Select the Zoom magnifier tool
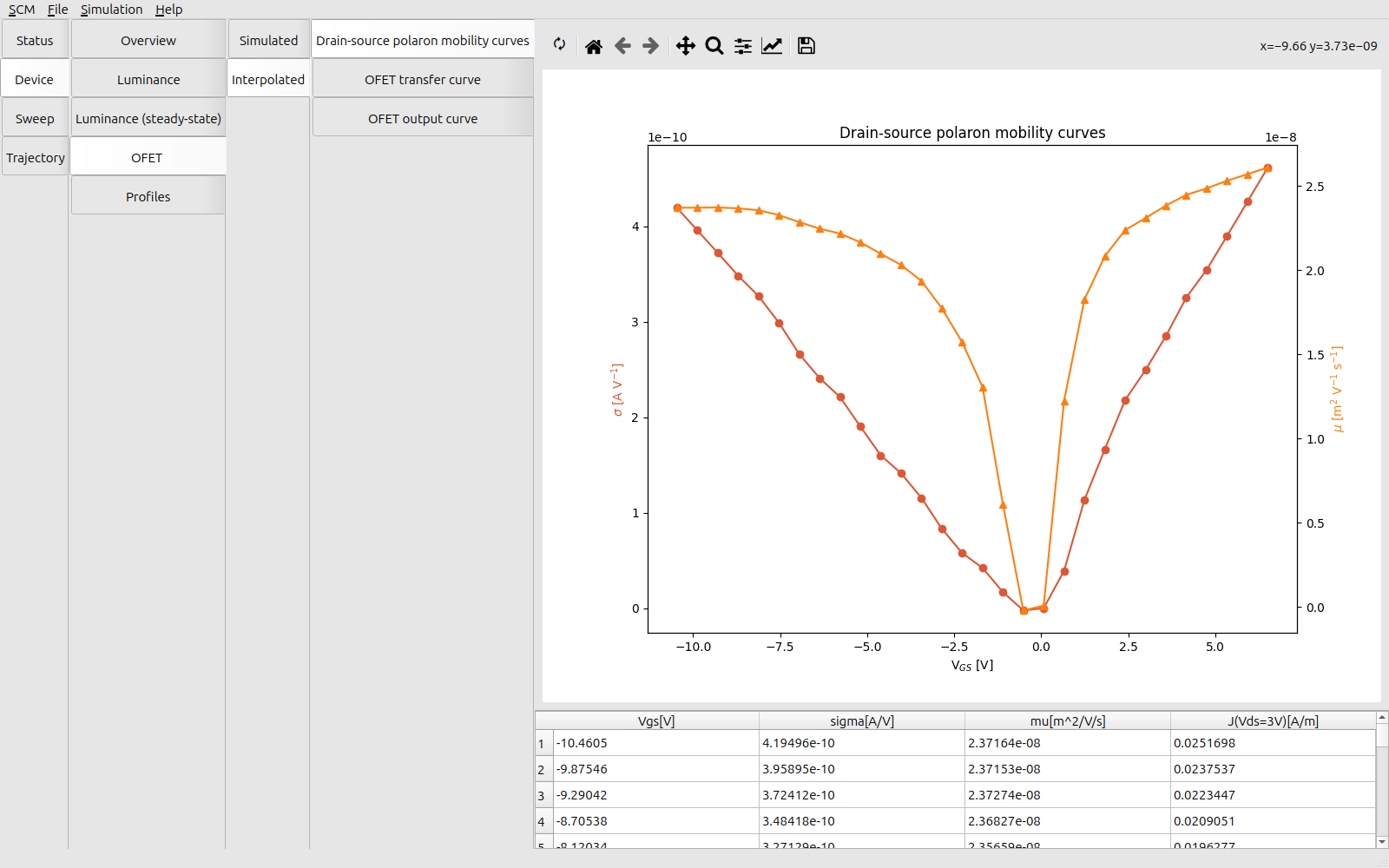This screenshot has height=868, width=1389. click(714, 46)
